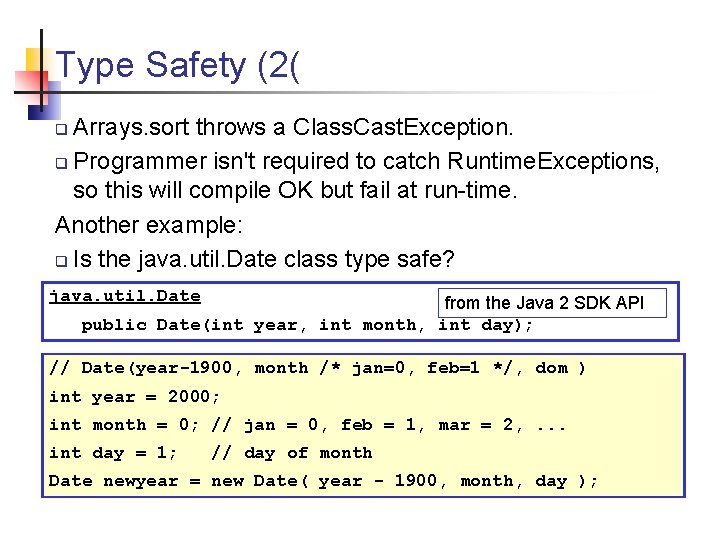
Task: Click the line 'Date newyear = new Date( year - 1900, month, day );'
Action: pyautogui.click(x=323, y=481)
